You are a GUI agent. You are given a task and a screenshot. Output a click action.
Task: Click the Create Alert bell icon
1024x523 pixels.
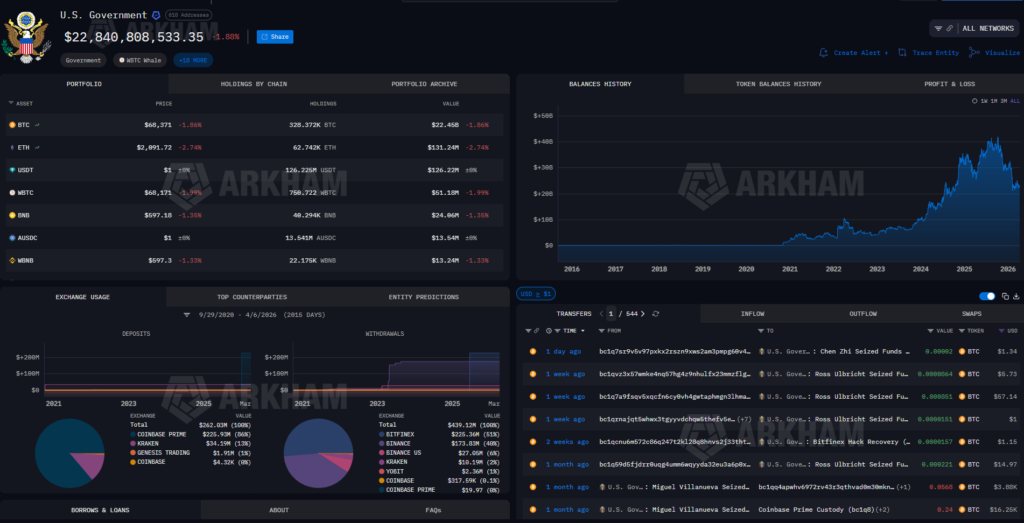(x=824, y=52)
